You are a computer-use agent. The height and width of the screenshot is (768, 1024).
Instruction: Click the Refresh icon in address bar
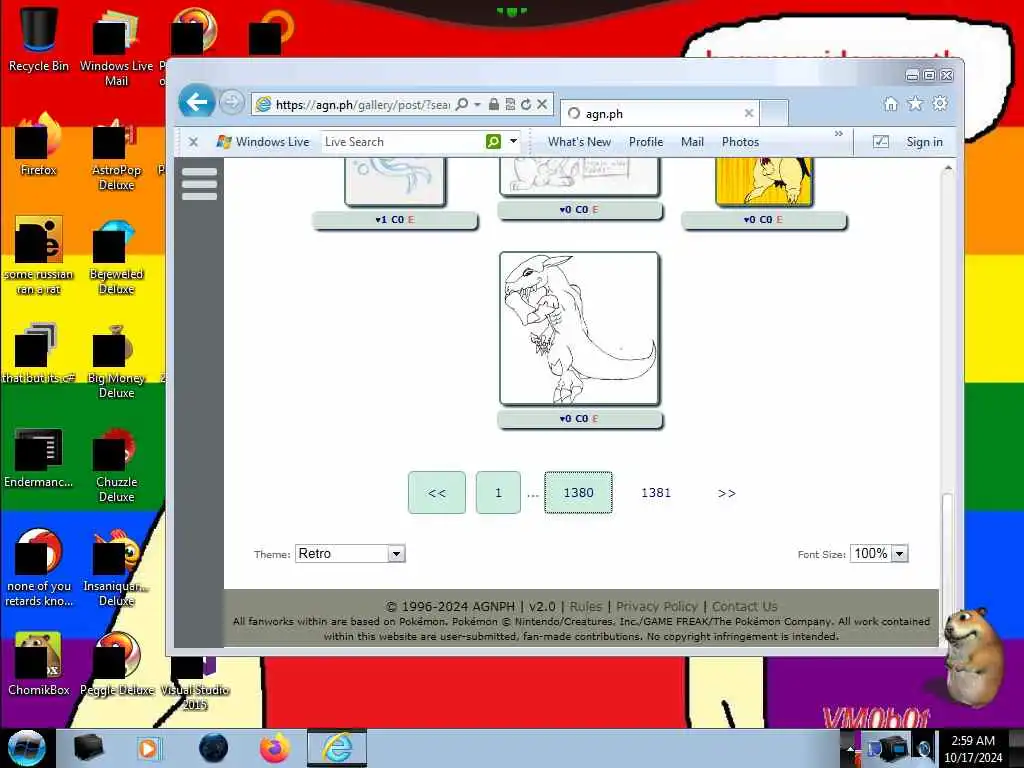tap(526, 104)
